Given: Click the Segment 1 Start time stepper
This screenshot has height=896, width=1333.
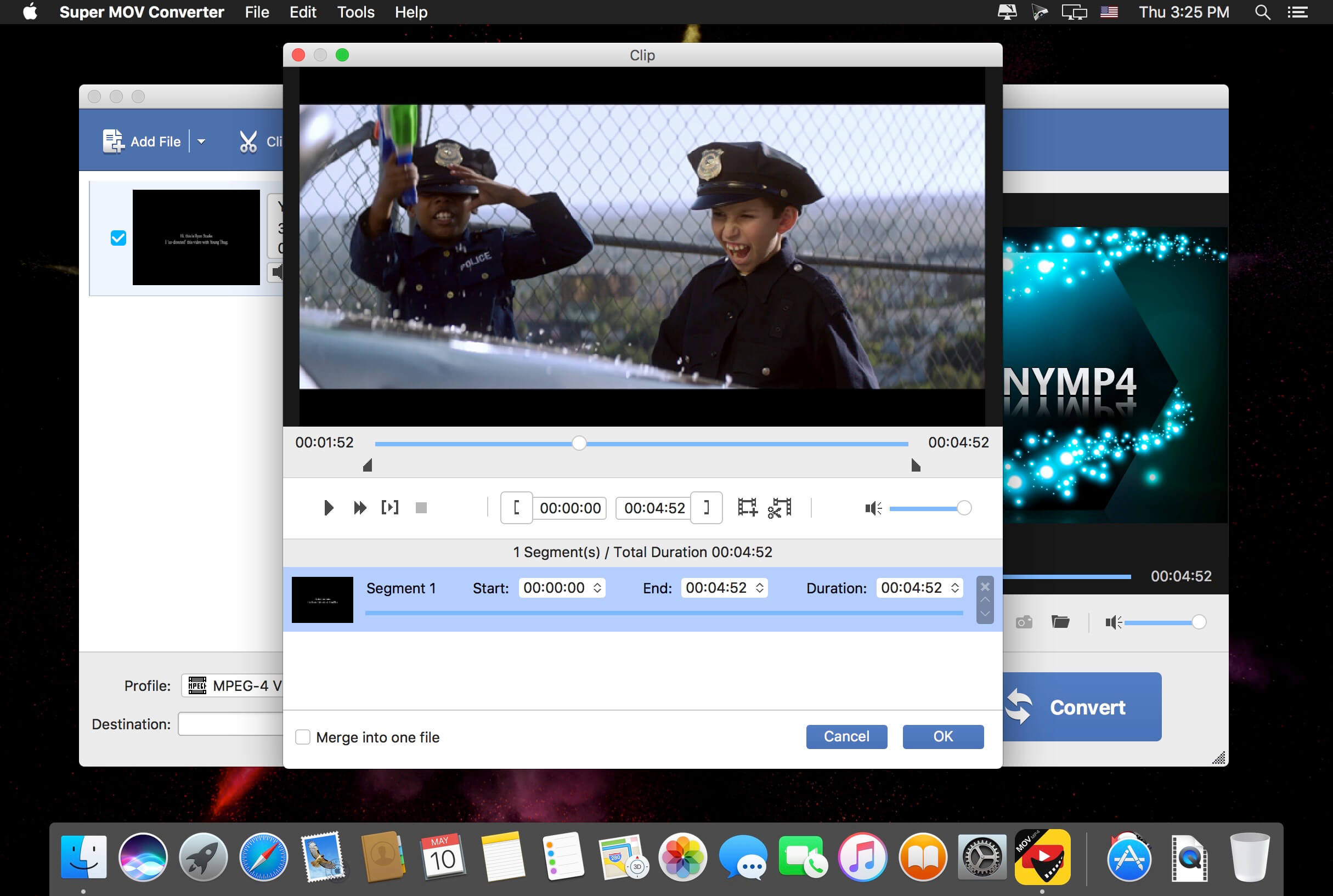Looking at the screenshot, I should [597, 587].
